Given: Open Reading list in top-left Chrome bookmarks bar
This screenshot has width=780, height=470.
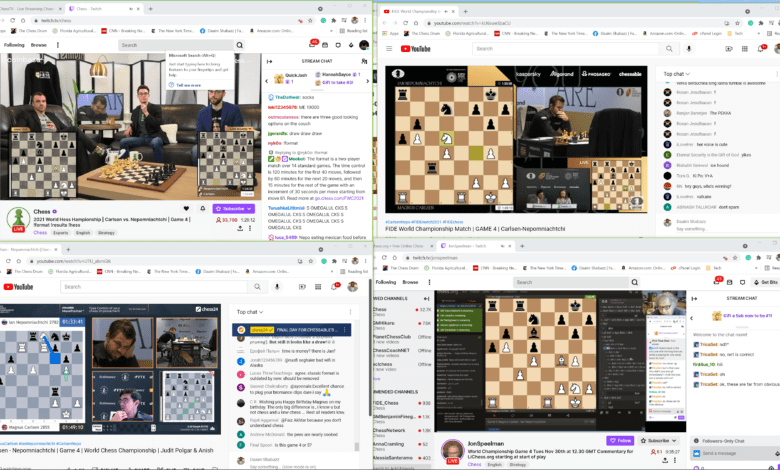Looking at the screenshot, I should (354, 31).
